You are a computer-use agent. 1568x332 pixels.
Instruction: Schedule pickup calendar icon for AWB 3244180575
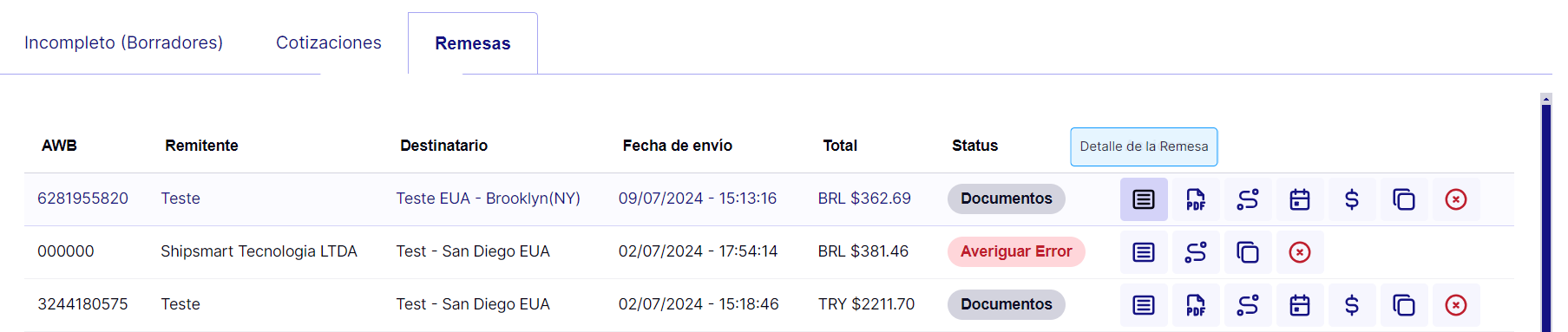1300,305
